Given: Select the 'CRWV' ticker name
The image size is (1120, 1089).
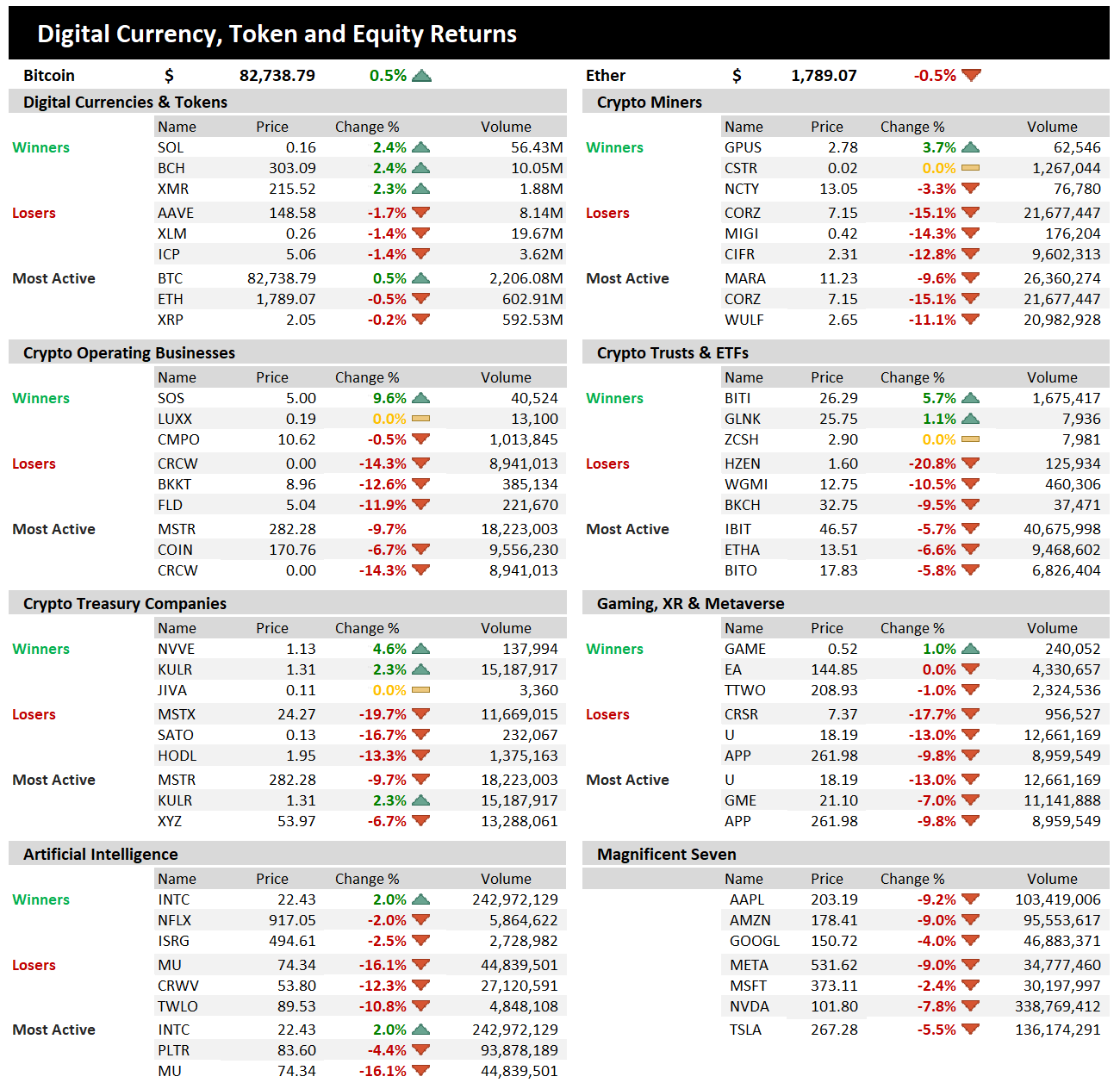Looking at the screenshot, I should point(178,986).
